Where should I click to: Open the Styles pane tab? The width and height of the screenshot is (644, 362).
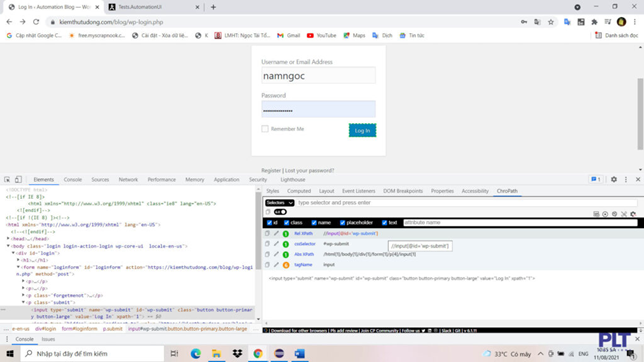273,191
